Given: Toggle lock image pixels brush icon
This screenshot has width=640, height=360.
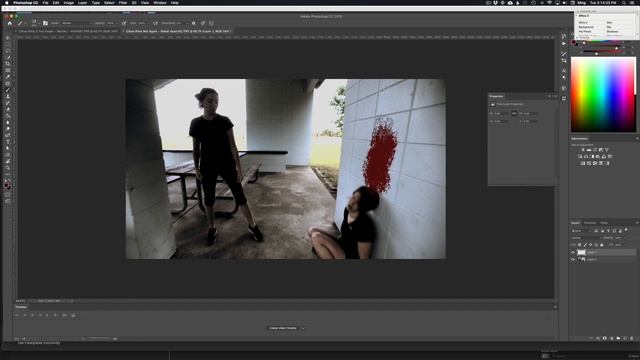Looking at the screenshot, I should click(585, 244).
